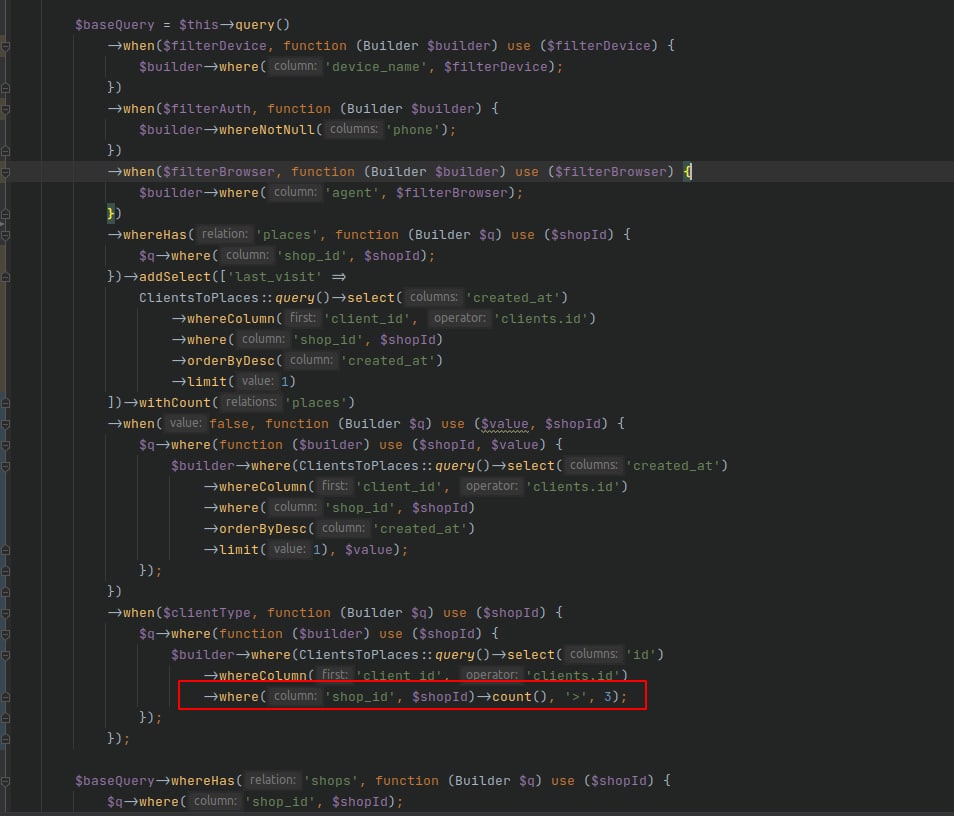The height and width of the screenshot is (816, 954).
Task: Collapse fold marker beside when($filterBrowser line
Action: point(5,172)
